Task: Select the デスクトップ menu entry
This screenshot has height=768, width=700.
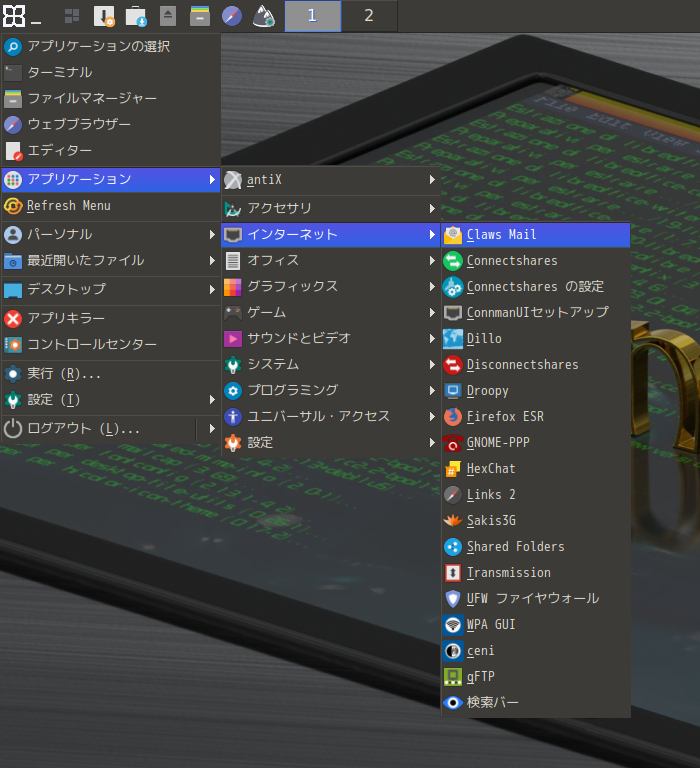Action: point(111,289)
